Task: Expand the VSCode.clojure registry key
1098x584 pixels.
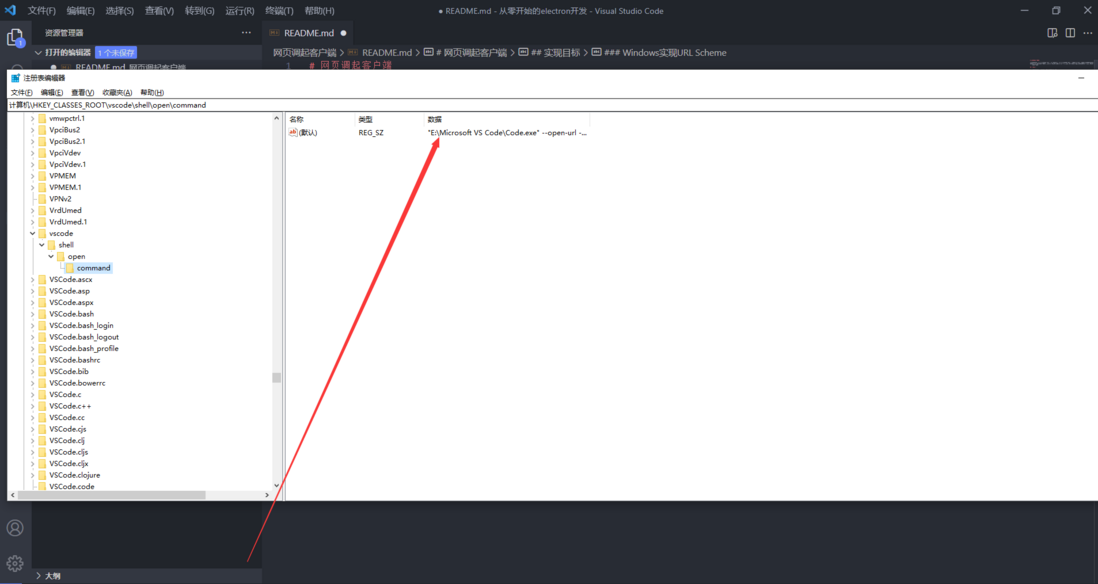Action: tap(32, 475)
